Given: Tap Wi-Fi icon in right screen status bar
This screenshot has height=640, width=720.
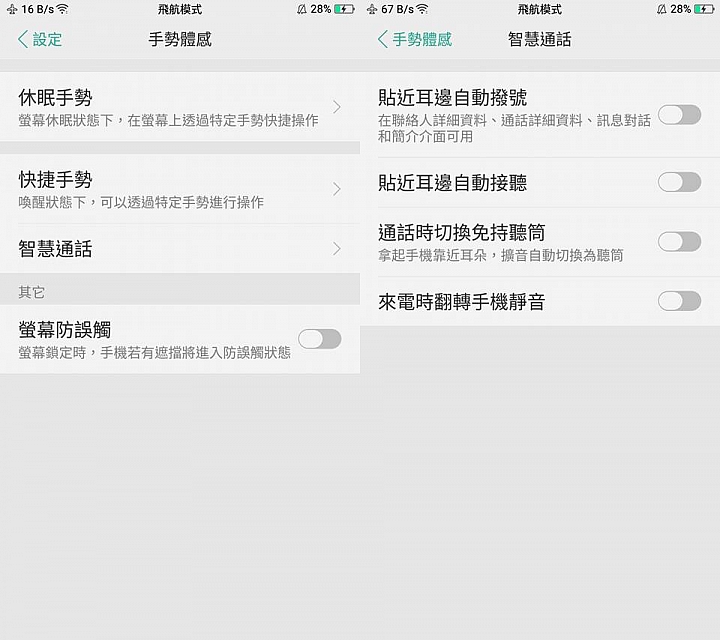Looking at the screenshot, I should pyautogui.click(x=422, y=9).
